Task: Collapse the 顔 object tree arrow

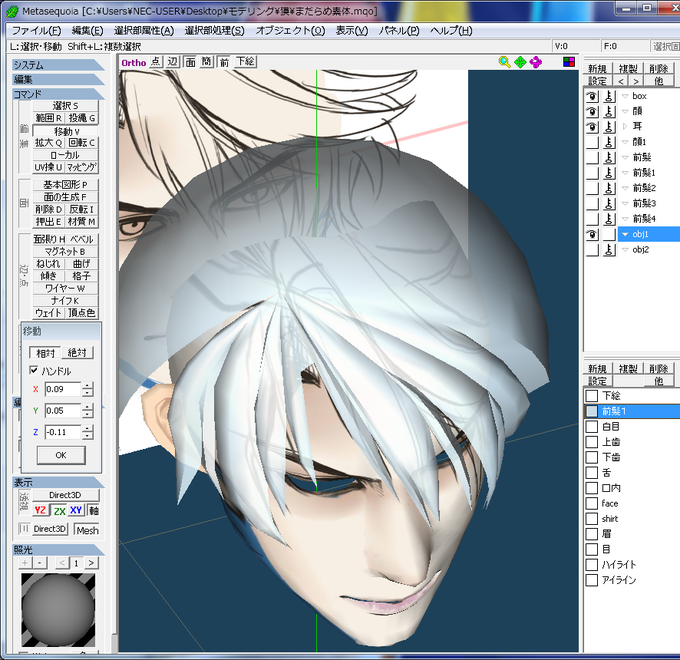Action: point(625,111)
